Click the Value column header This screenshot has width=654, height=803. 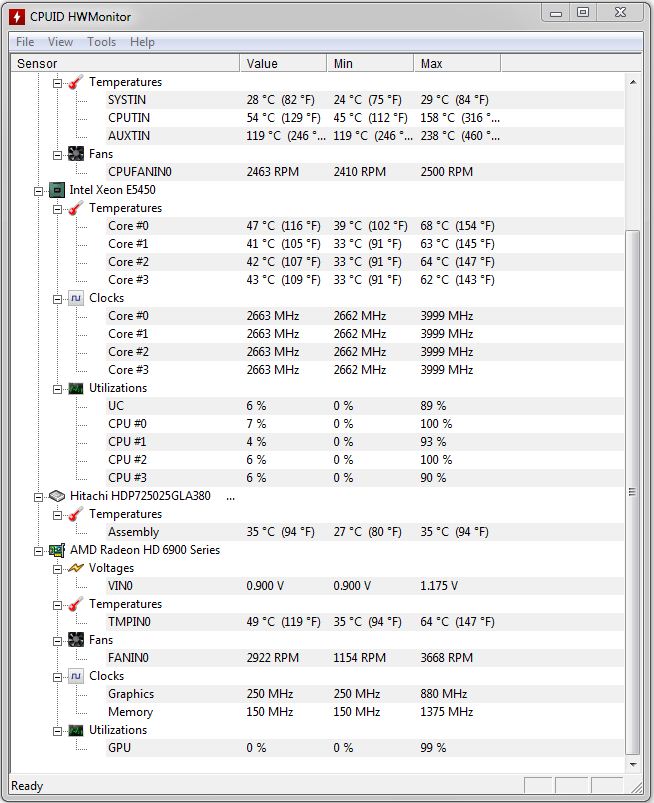[x=283, y=64]
